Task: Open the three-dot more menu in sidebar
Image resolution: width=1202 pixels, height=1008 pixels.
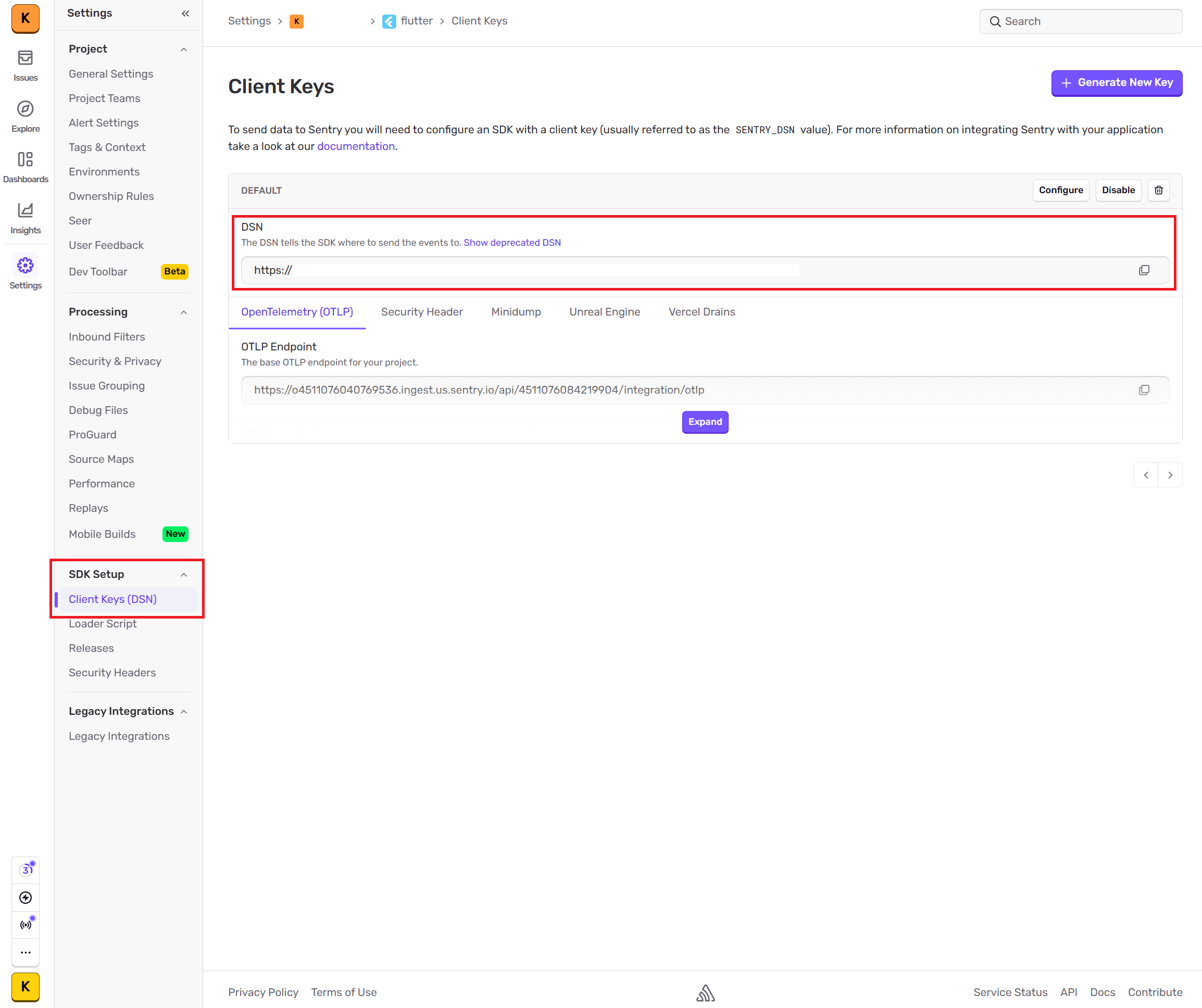Action: tap(25, 952)
